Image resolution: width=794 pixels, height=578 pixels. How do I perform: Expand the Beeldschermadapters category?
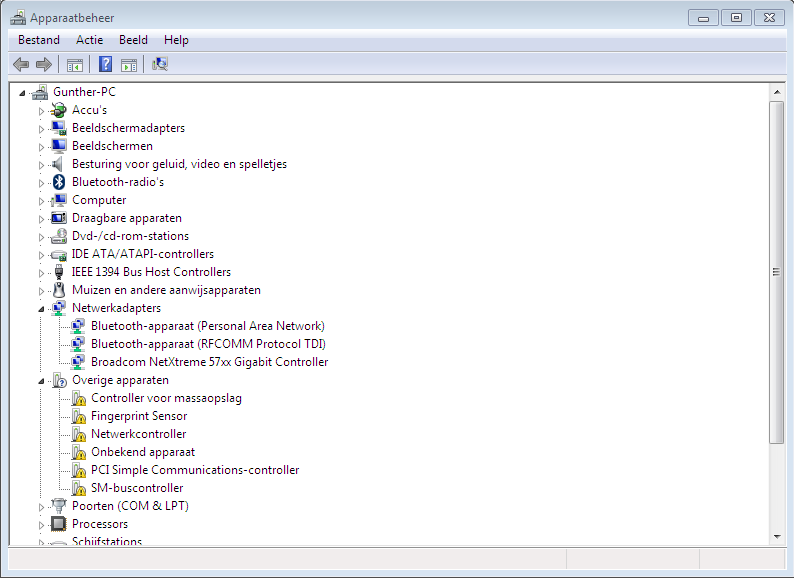click(x=42, y=129)
